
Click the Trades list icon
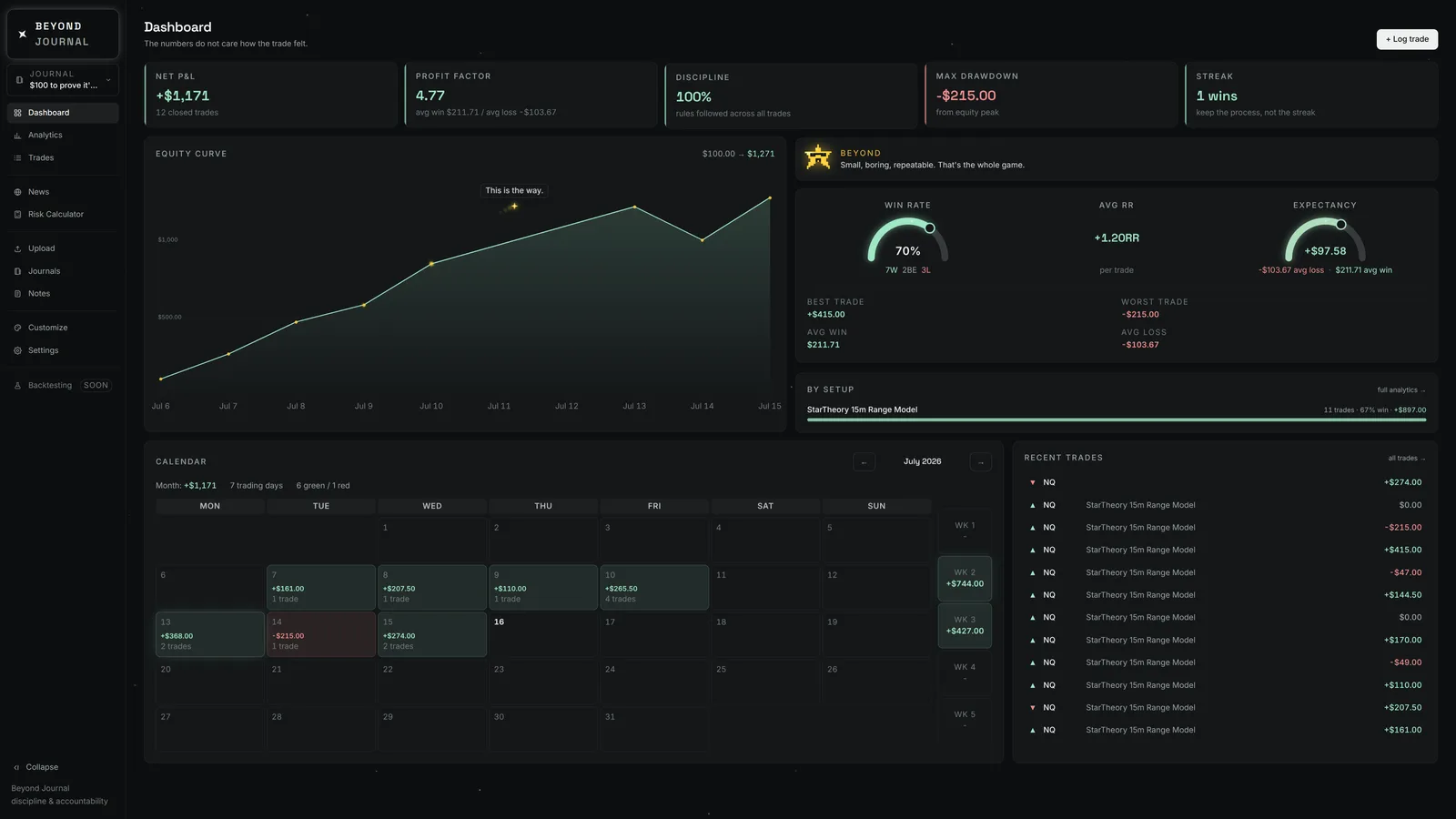click(x=17, y=158)
